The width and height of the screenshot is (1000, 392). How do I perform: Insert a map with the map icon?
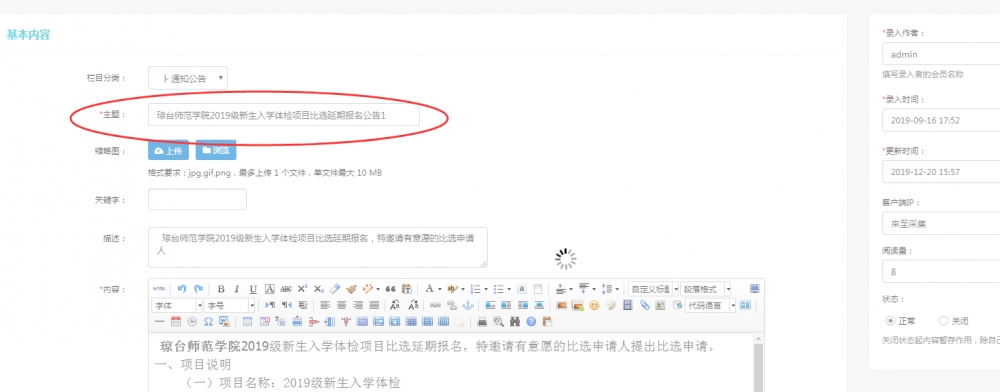coord(660,305)
